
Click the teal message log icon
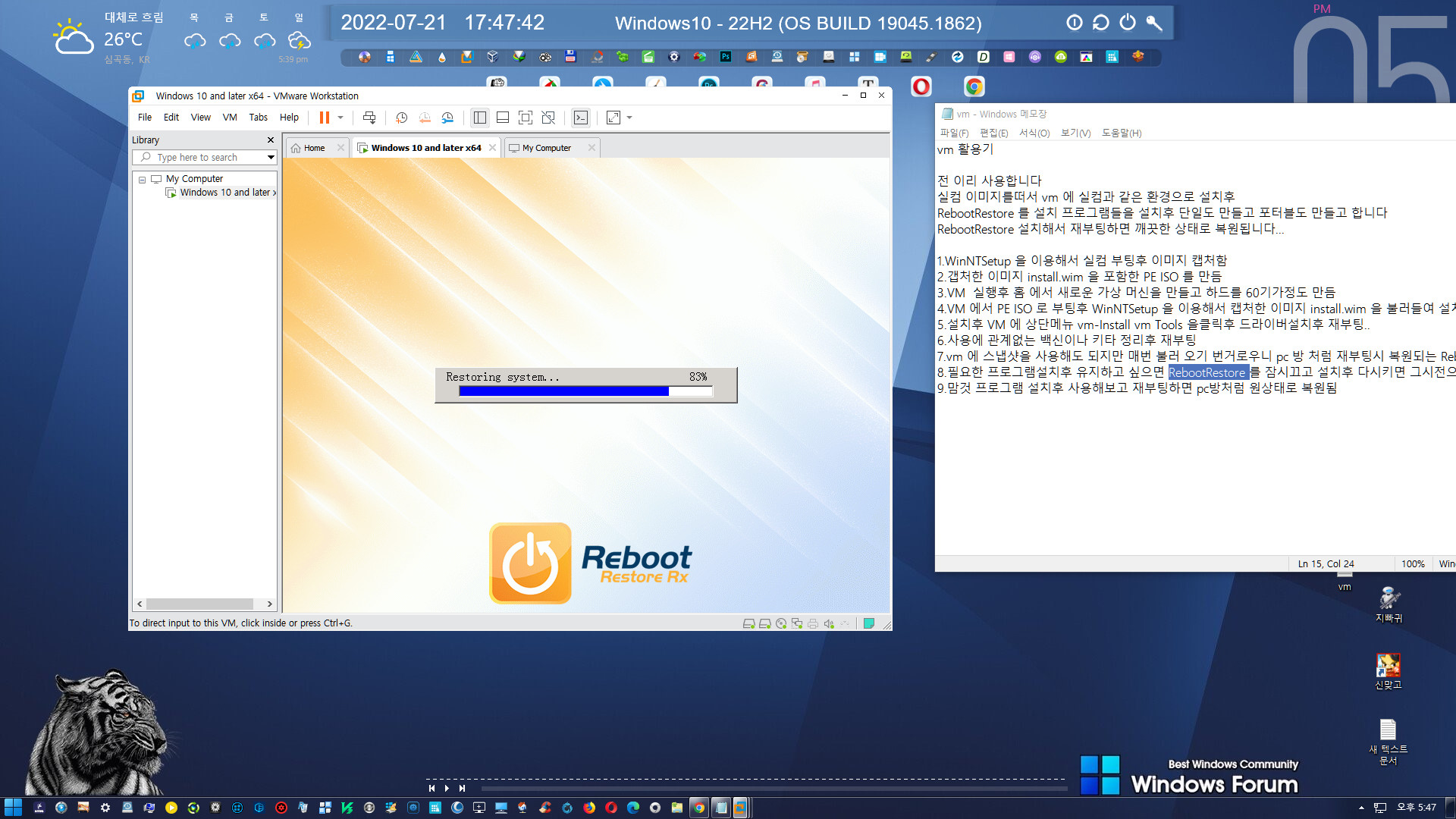(869, 623)
